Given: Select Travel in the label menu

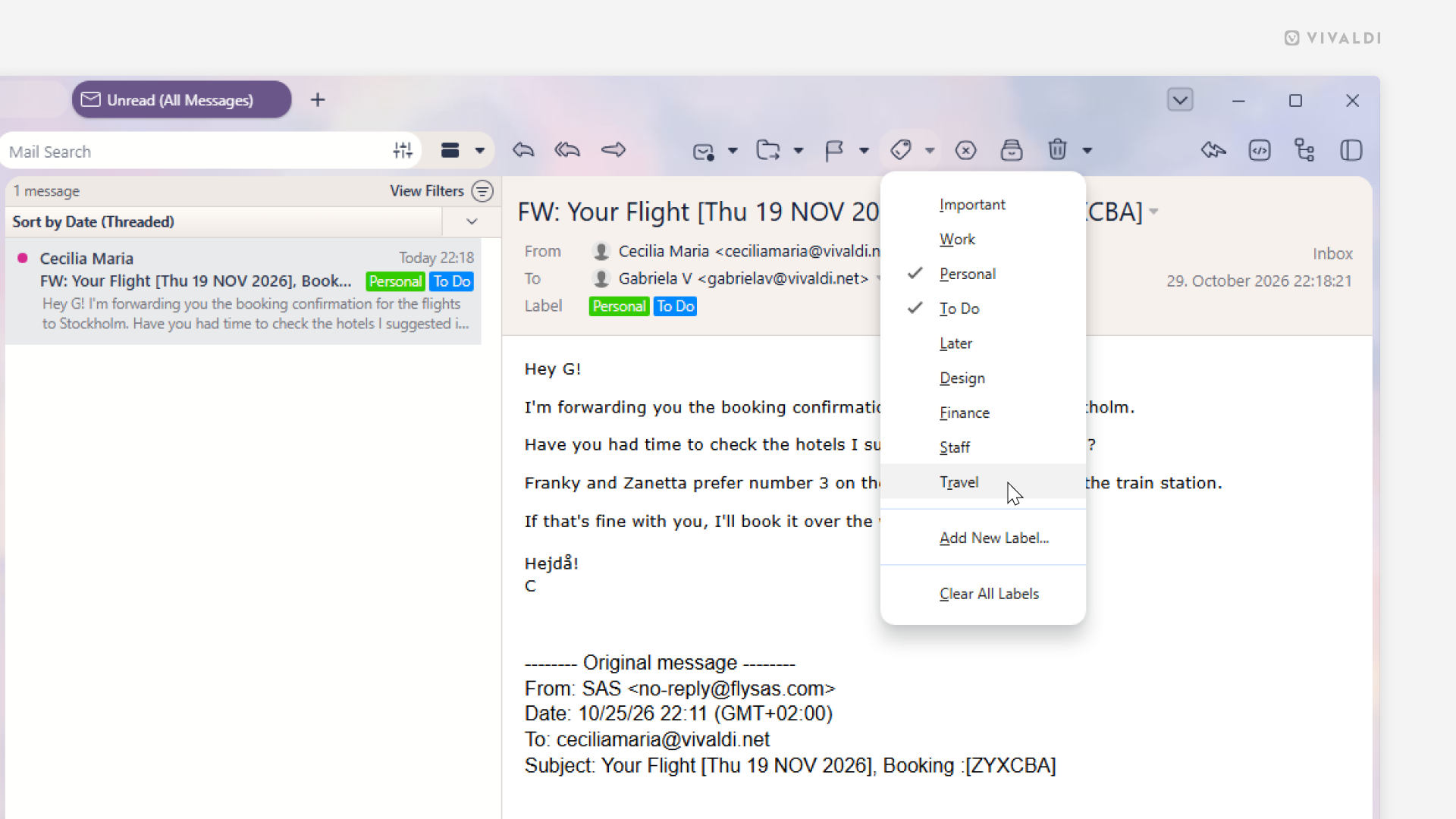Looking at the screenshot, I should pos(983,482).
